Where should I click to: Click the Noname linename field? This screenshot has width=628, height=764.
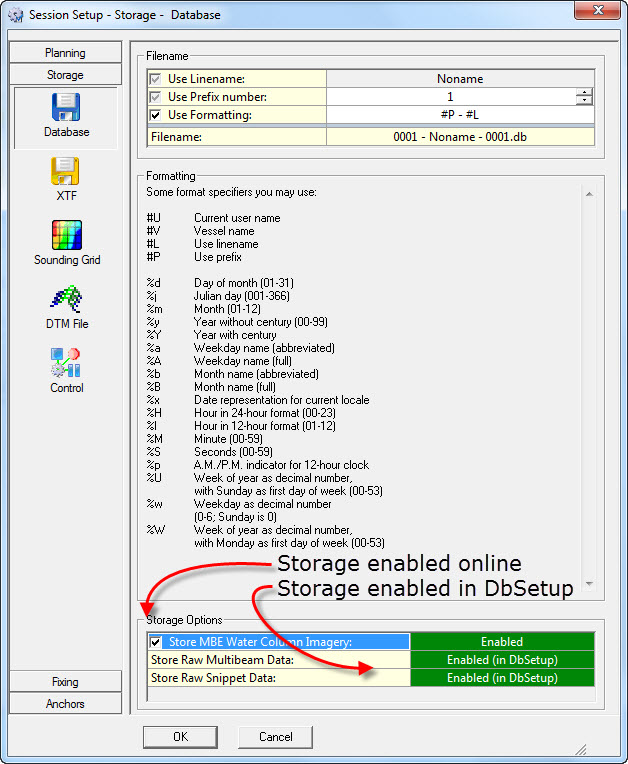460,78
